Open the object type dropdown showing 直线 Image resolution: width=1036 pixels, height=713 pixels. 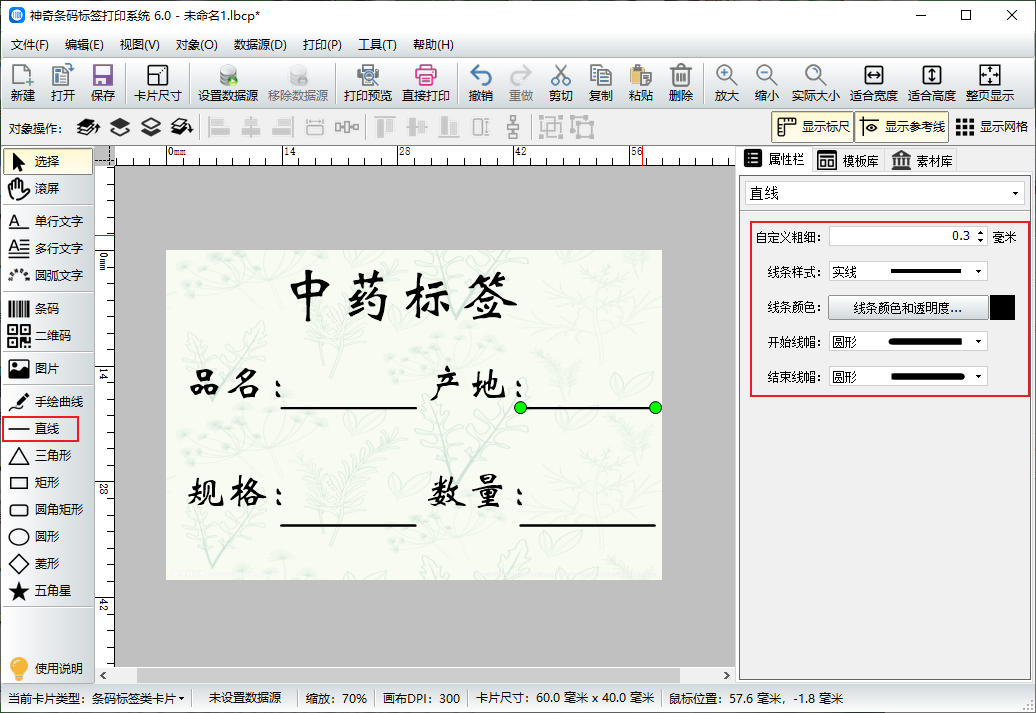pos(884,193)
